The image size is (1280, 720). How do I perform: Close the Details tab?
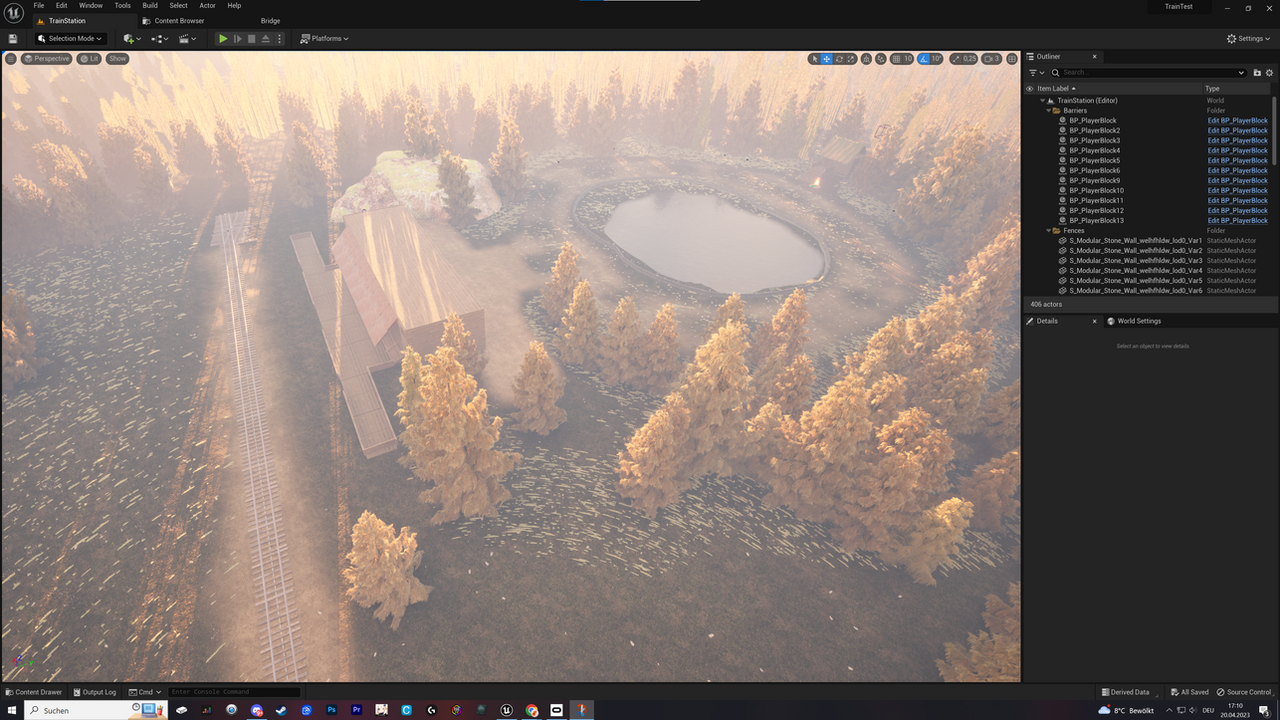pyautogui.click(x=1094, y=321)
